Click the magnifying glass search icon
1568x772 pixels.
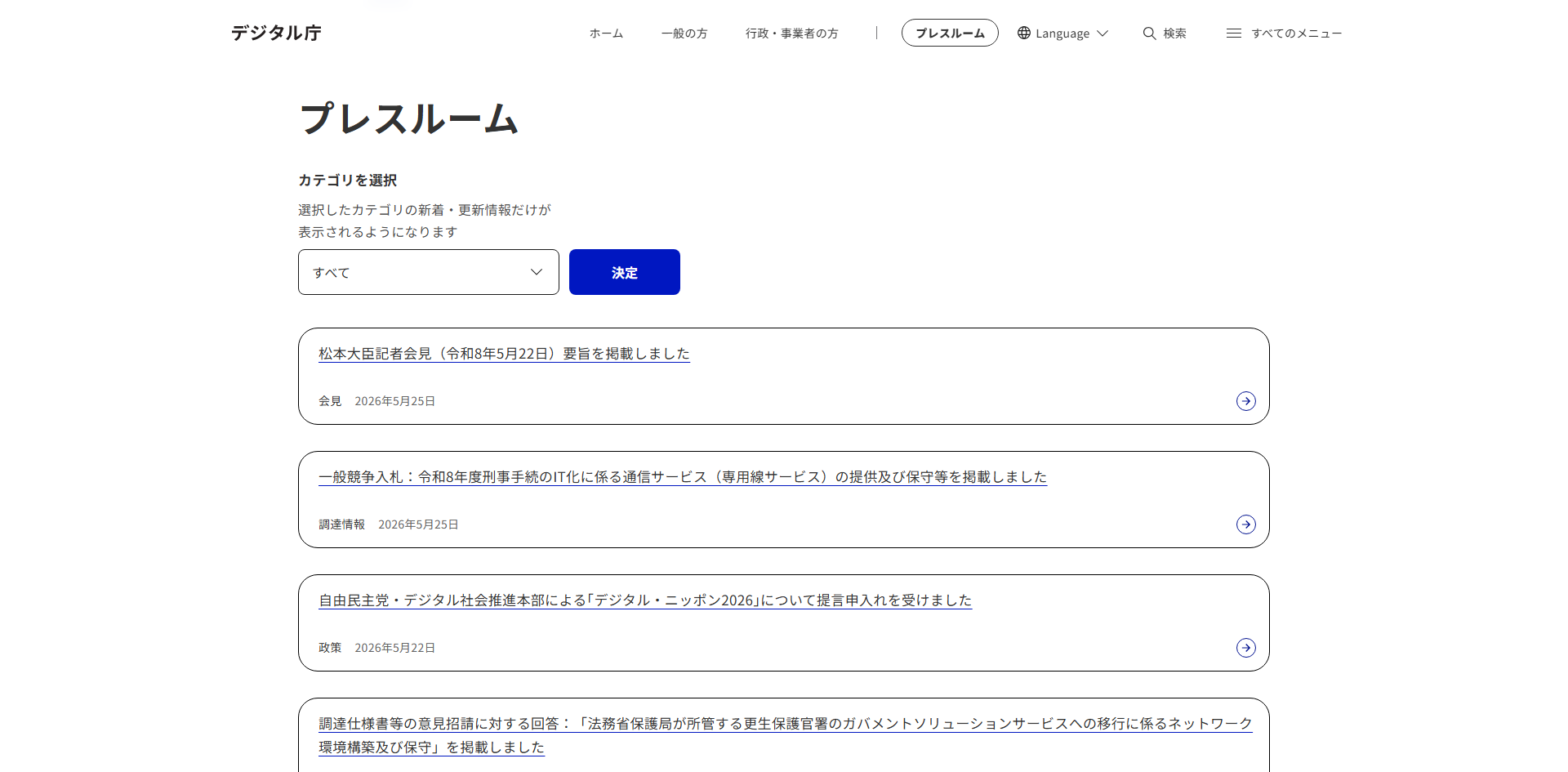coord(1149,33)
